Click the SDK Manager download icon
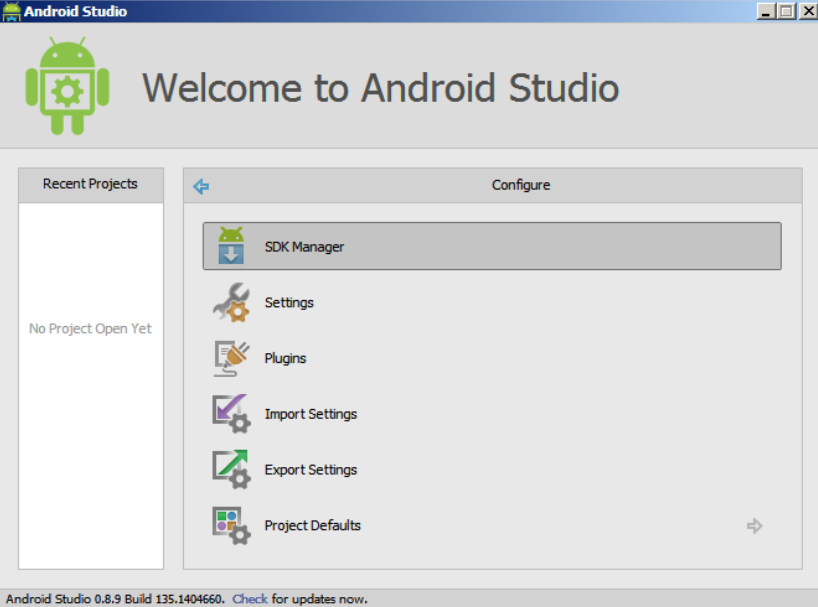The image size is (818, 607). click(231, 246)
